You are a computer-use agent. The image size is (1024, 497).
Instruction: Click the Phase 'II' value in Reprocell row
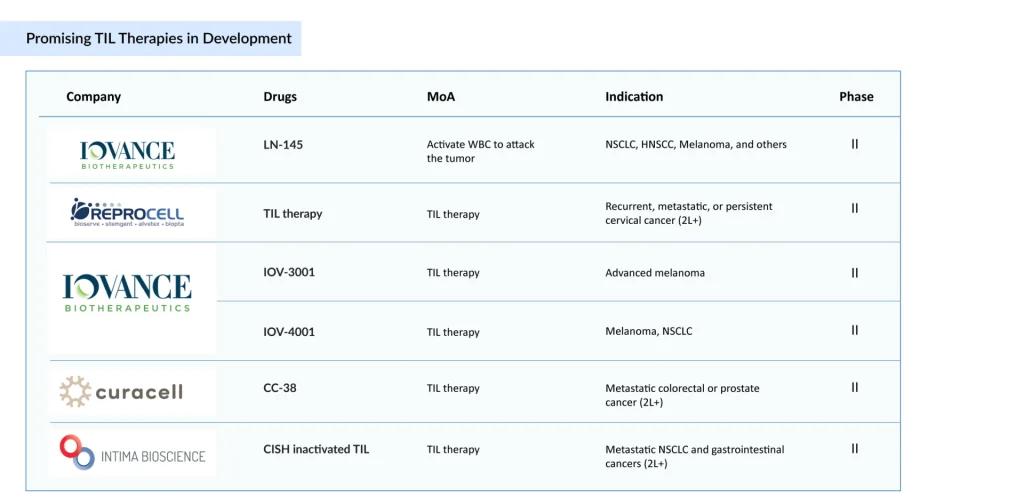(855, 208)
